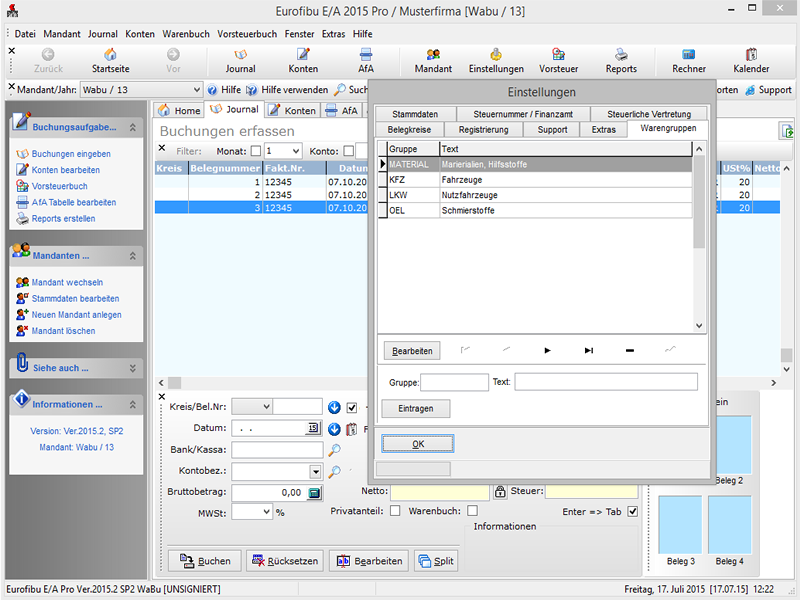Click the magnifier beside Kontobez.
The image size is (800, 600).
[x=334, y=471]
